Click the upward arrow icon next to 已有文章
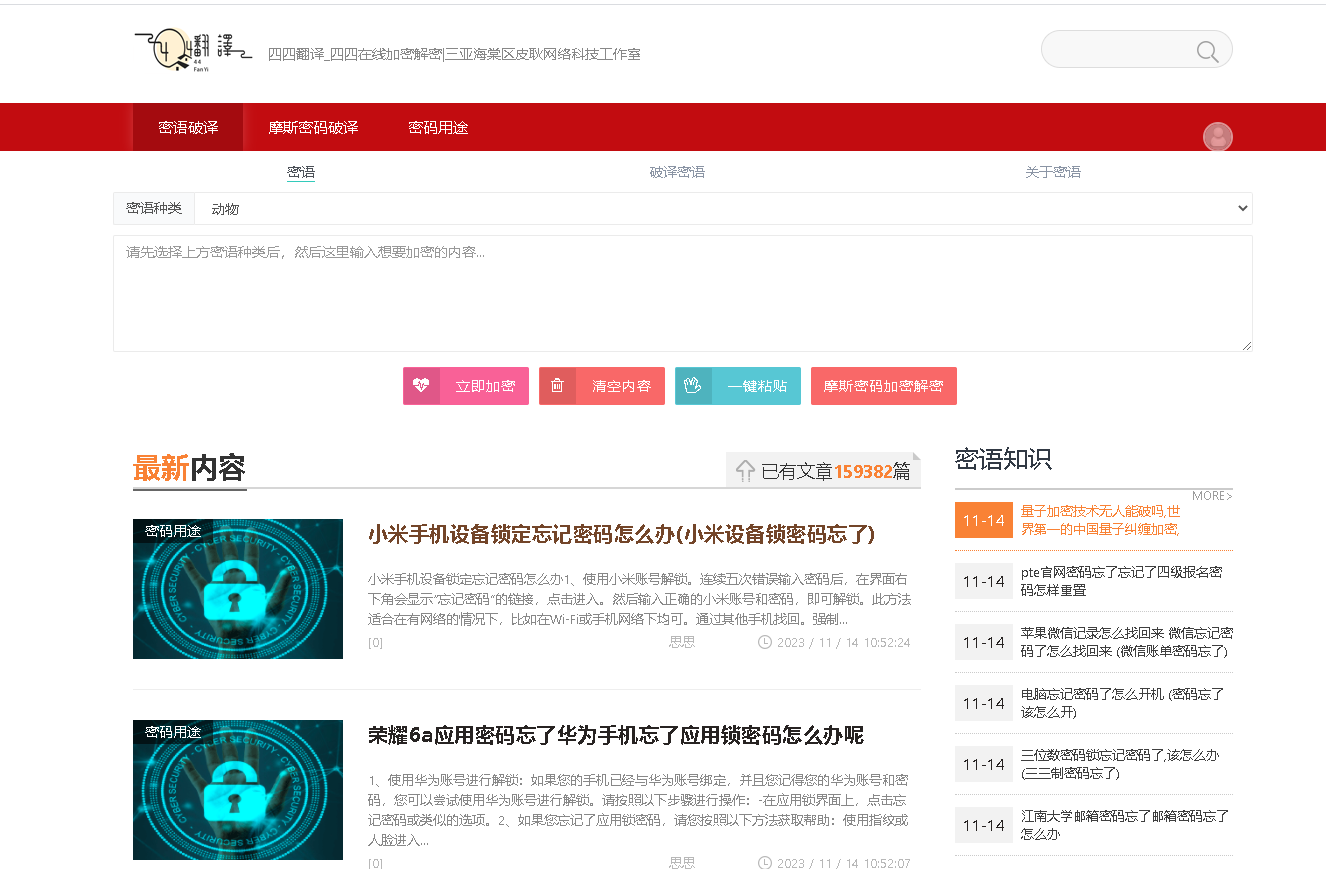This screenshot has height=869, width=1326. point(745,471)
